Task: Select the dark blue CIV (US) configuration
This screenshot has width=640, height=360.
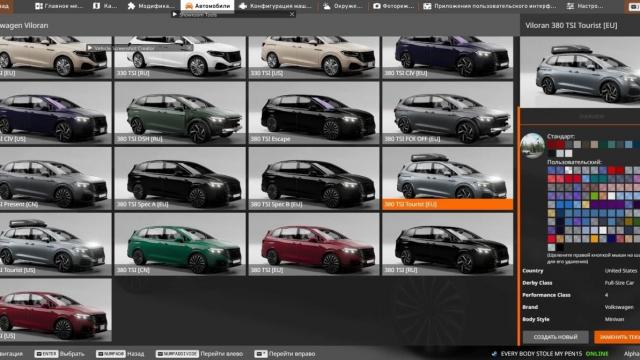Action: (56, 113)
